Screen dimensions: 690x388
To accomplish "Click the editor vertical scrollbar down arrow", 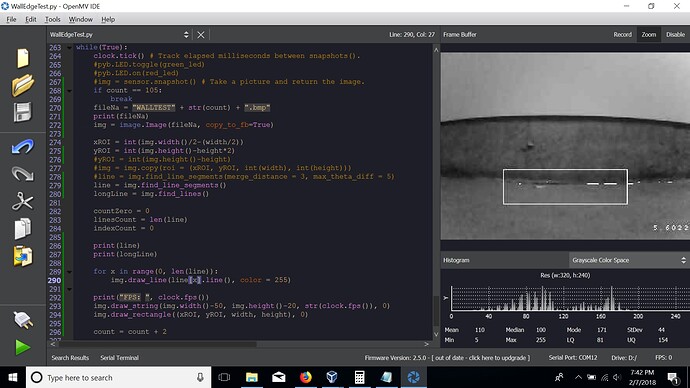I will (x=436, y=334).
